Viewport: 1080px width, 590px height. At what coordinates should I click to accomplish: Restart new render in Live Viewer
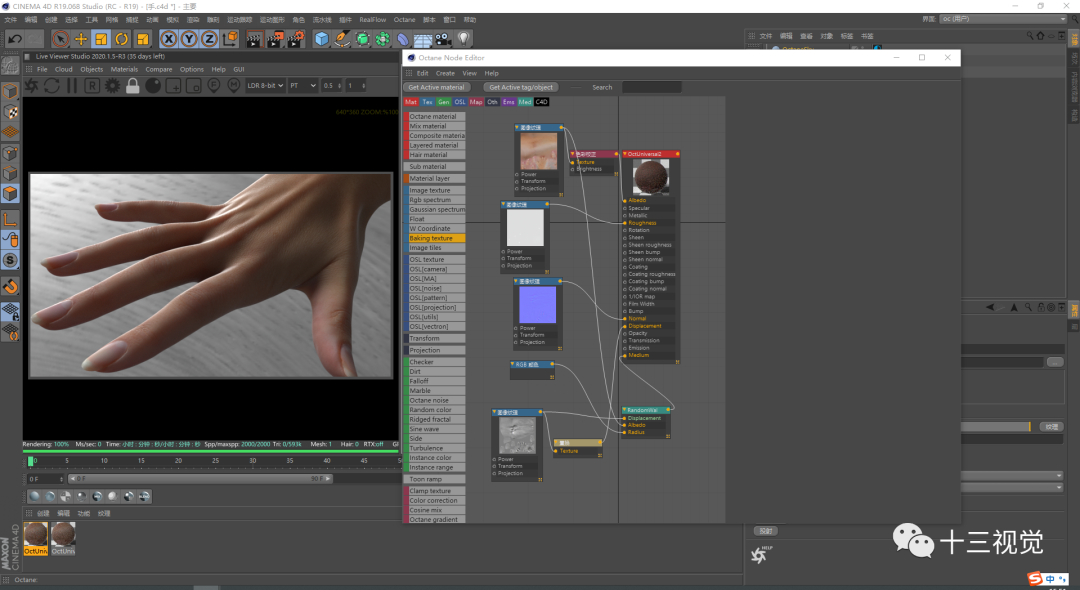pos(52,85)
